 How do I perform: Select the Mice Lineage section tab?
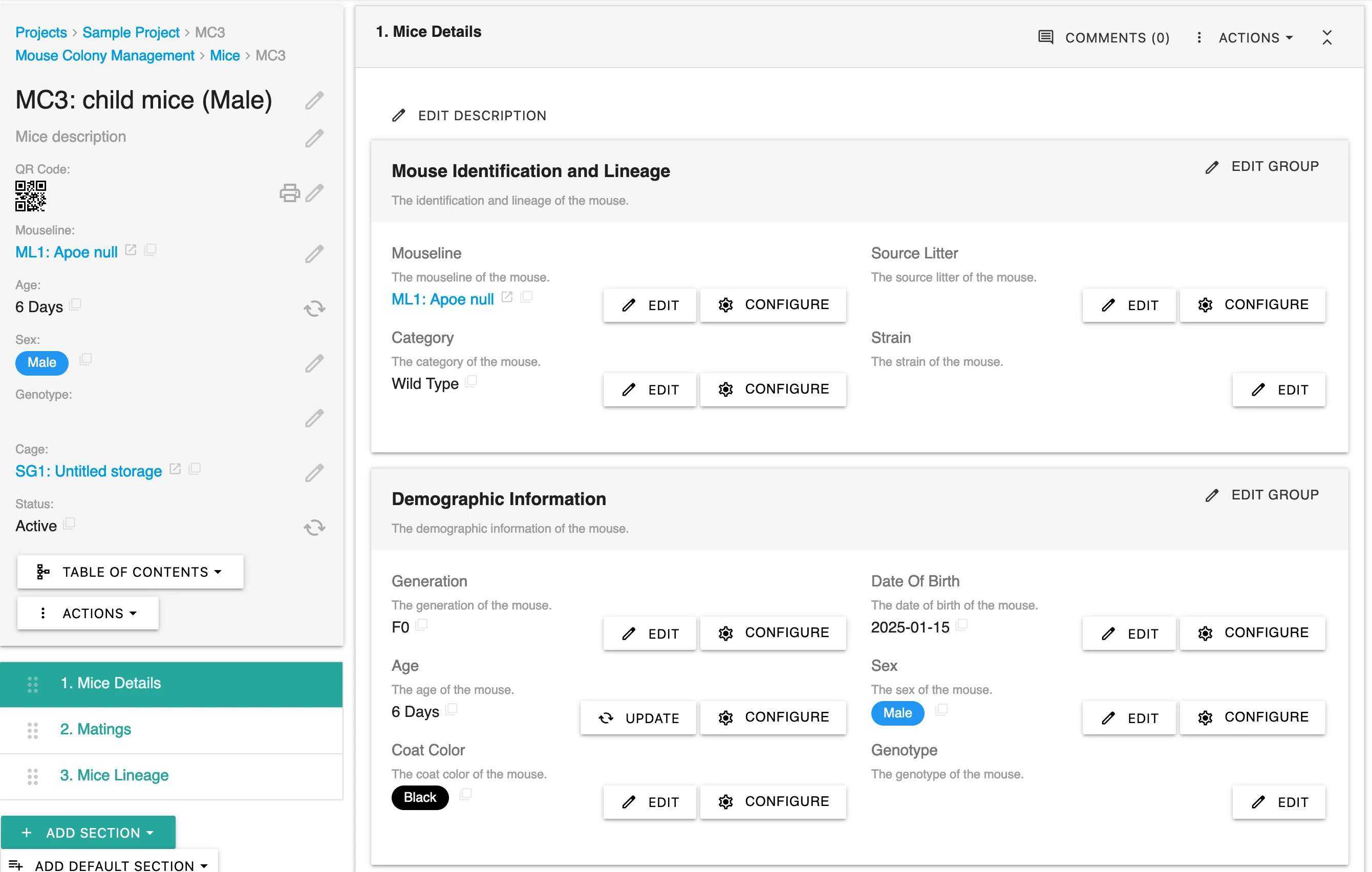[113, 775]
